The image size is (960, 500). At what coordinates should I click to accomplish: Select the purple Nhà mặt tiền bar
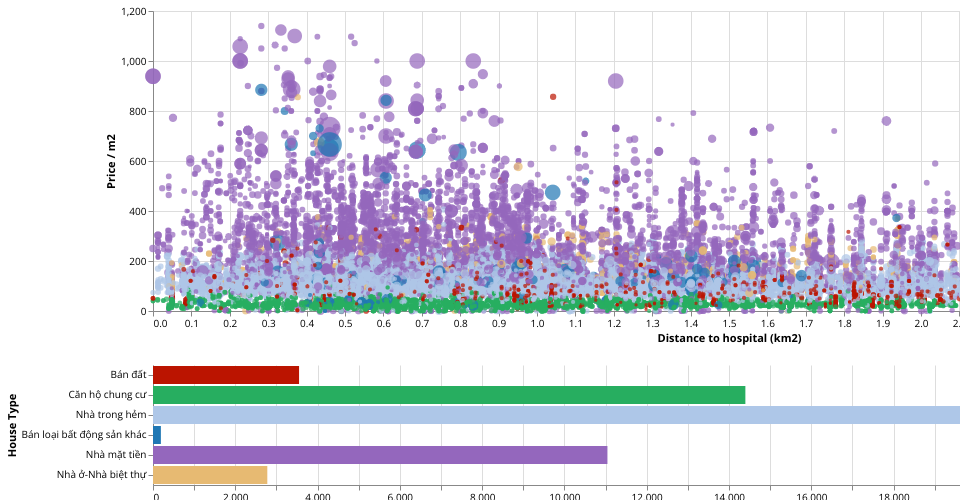(x=380, y=455)
